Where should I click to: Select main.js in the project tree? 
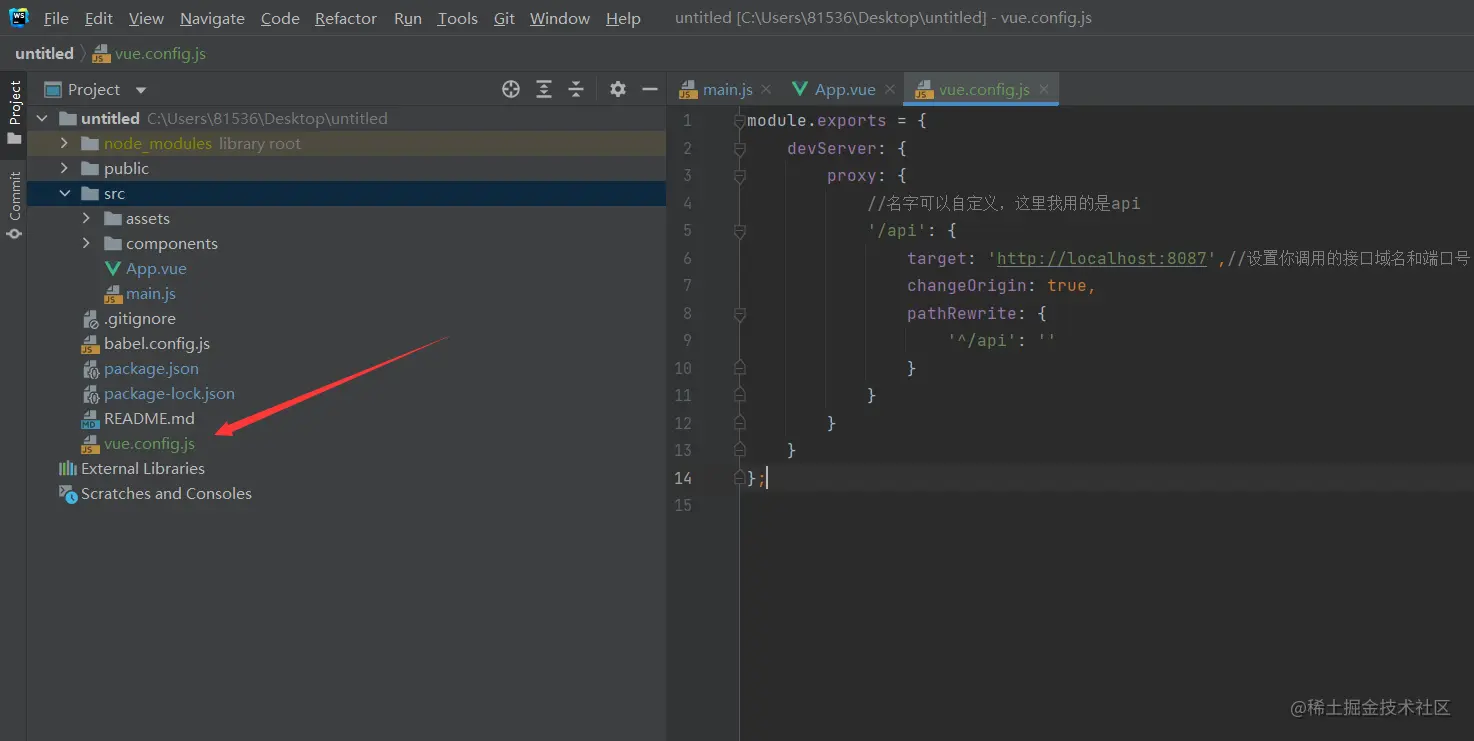pos(151,294)
